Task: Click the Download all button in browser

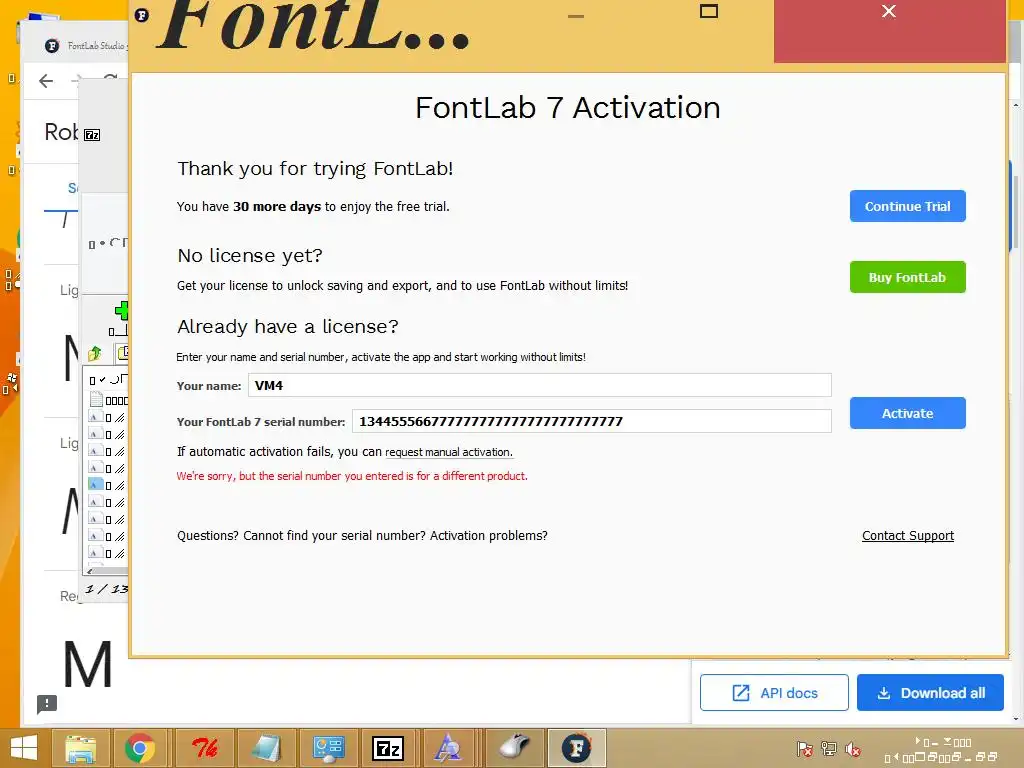Action: coord(930,693)
